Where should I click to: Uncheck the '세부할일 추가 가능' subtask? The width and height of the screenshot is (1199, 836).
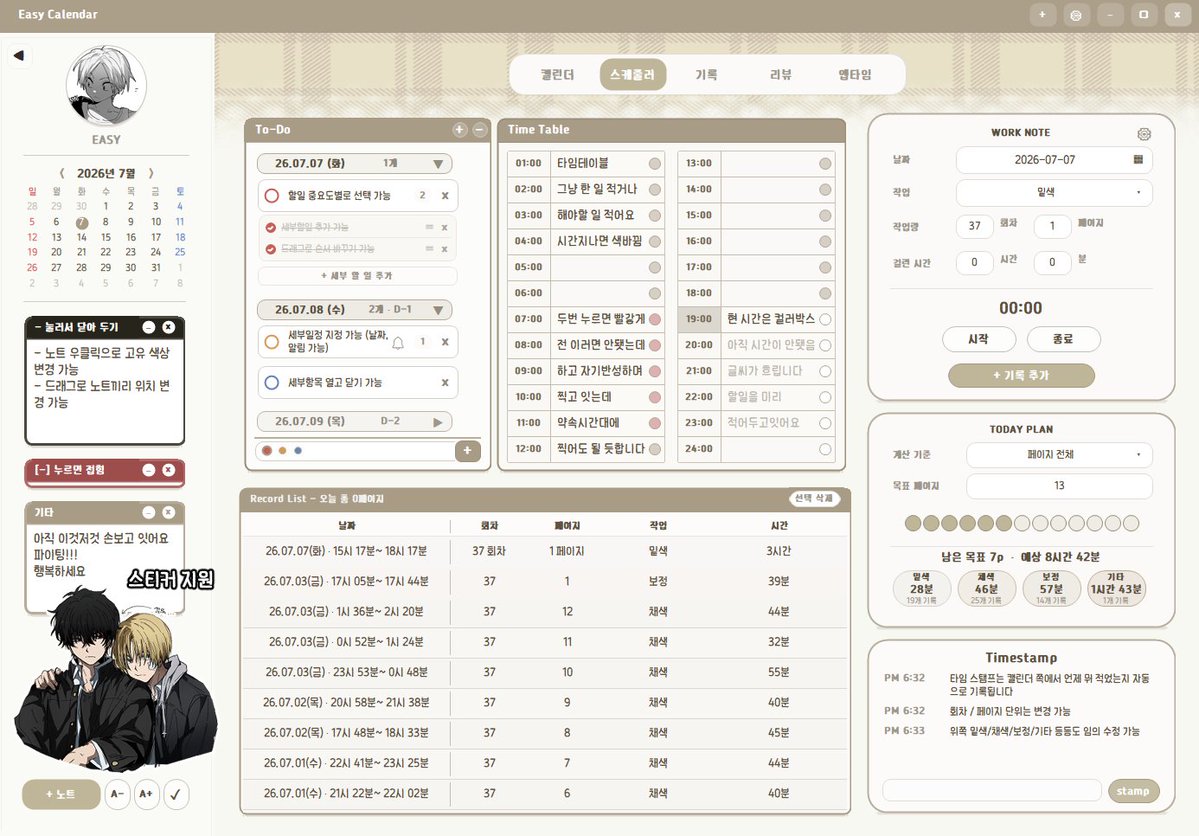(x=271, y=227)
